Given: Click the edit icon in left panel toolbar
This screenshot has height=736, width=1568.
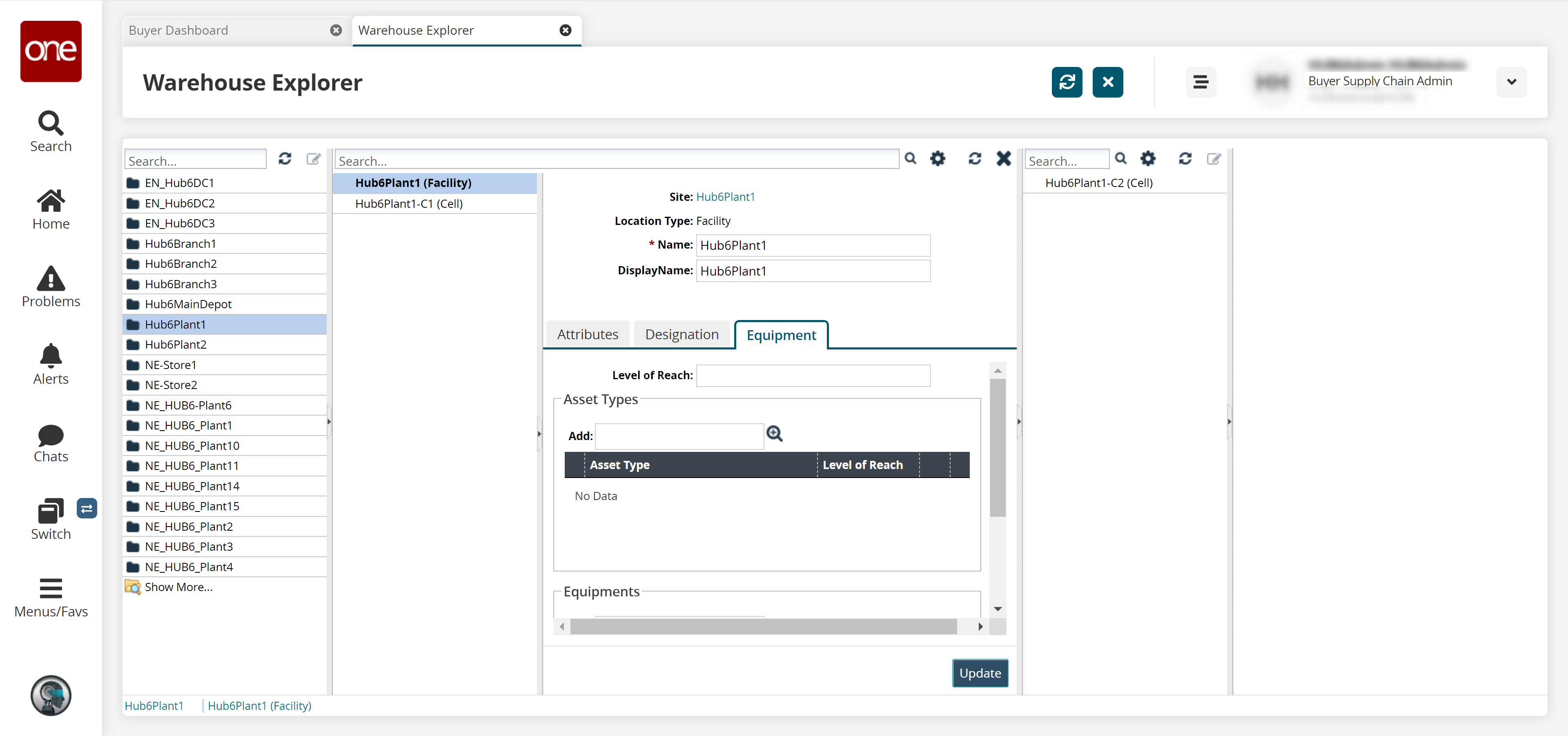Looking at the screenshot, I should pyautogui.click(x=314, y=159).
